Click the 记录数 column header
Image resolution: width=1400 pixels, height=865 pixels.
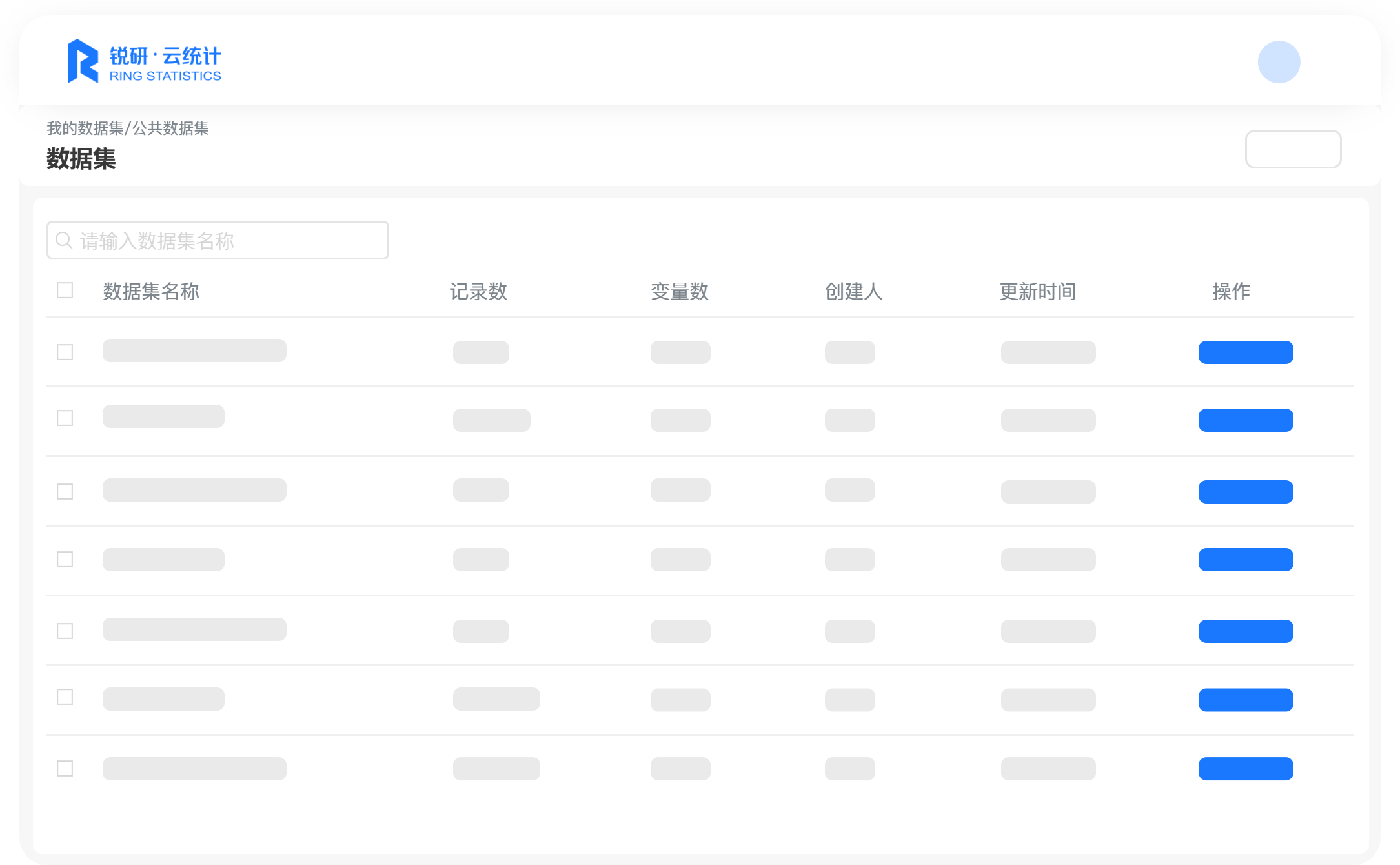pos(478,292)
